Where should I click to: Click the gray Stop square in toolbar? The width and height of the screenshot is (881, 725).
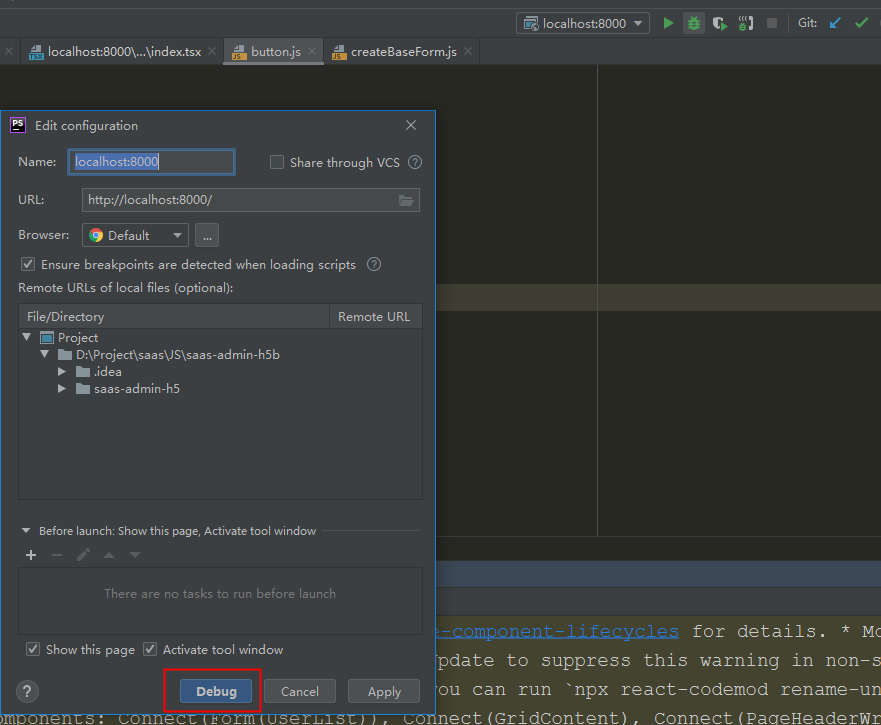pyautogui.click(x=772, y=23)
